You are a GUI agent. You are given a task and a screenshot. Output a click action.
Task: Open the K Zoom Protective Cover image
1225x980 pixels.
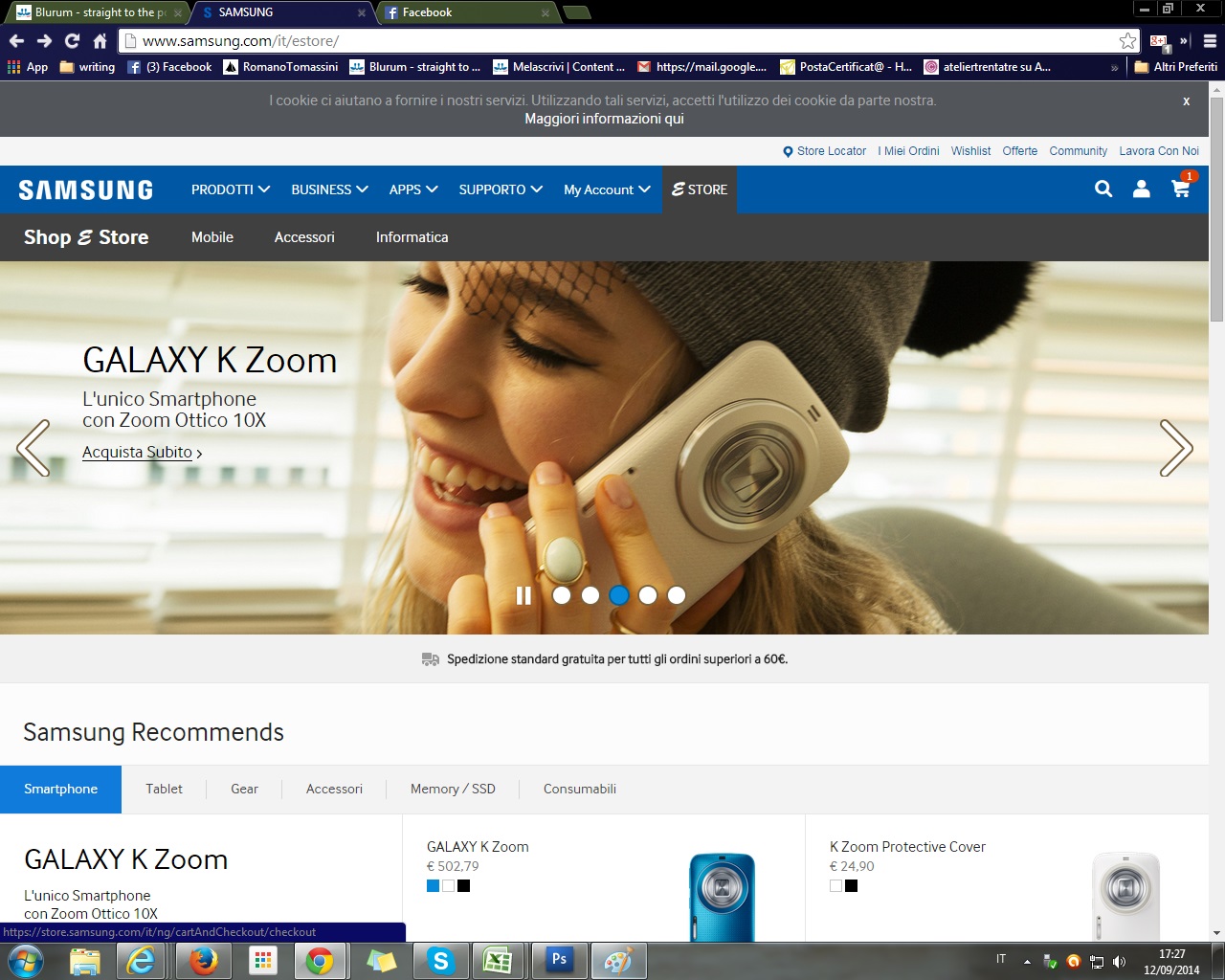click(1125, 898)
